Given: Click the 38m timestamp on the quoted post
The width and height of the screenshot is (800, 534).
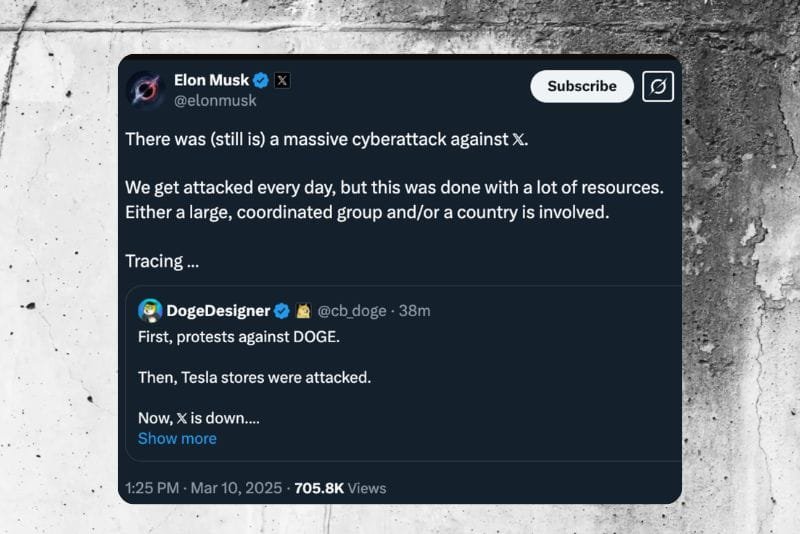Looking at the screenshot, I should pyautogui.click(x=414, y=311).
